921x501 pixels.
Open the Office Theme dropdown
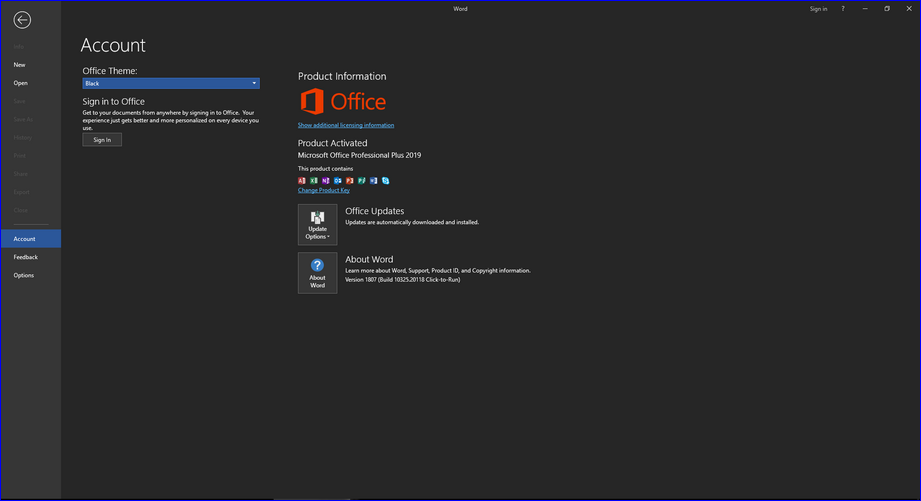171,84
